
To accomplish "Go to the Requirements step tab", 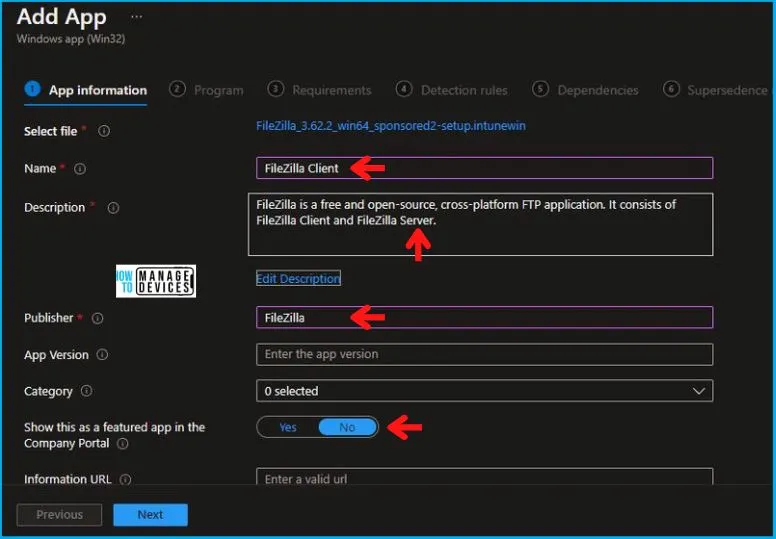I will pyautogui.click(x=319, y=90).
